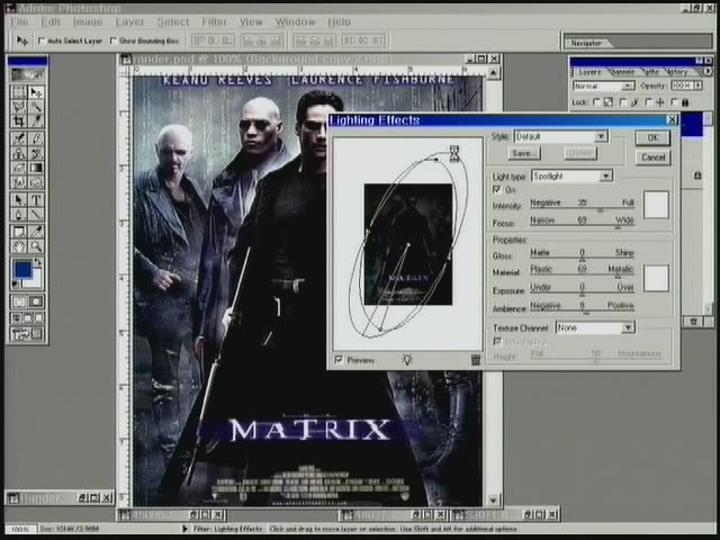The height and width of the screenshot is (540, 720).
Task: Click the document's scroll-down arrow
Action: 493,500
